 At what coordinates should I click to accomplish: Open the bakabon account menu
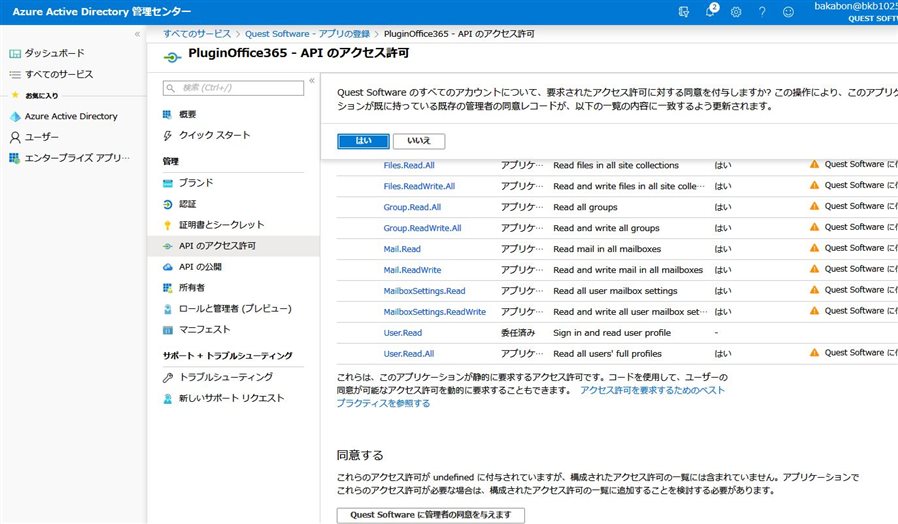pos(856,11)
